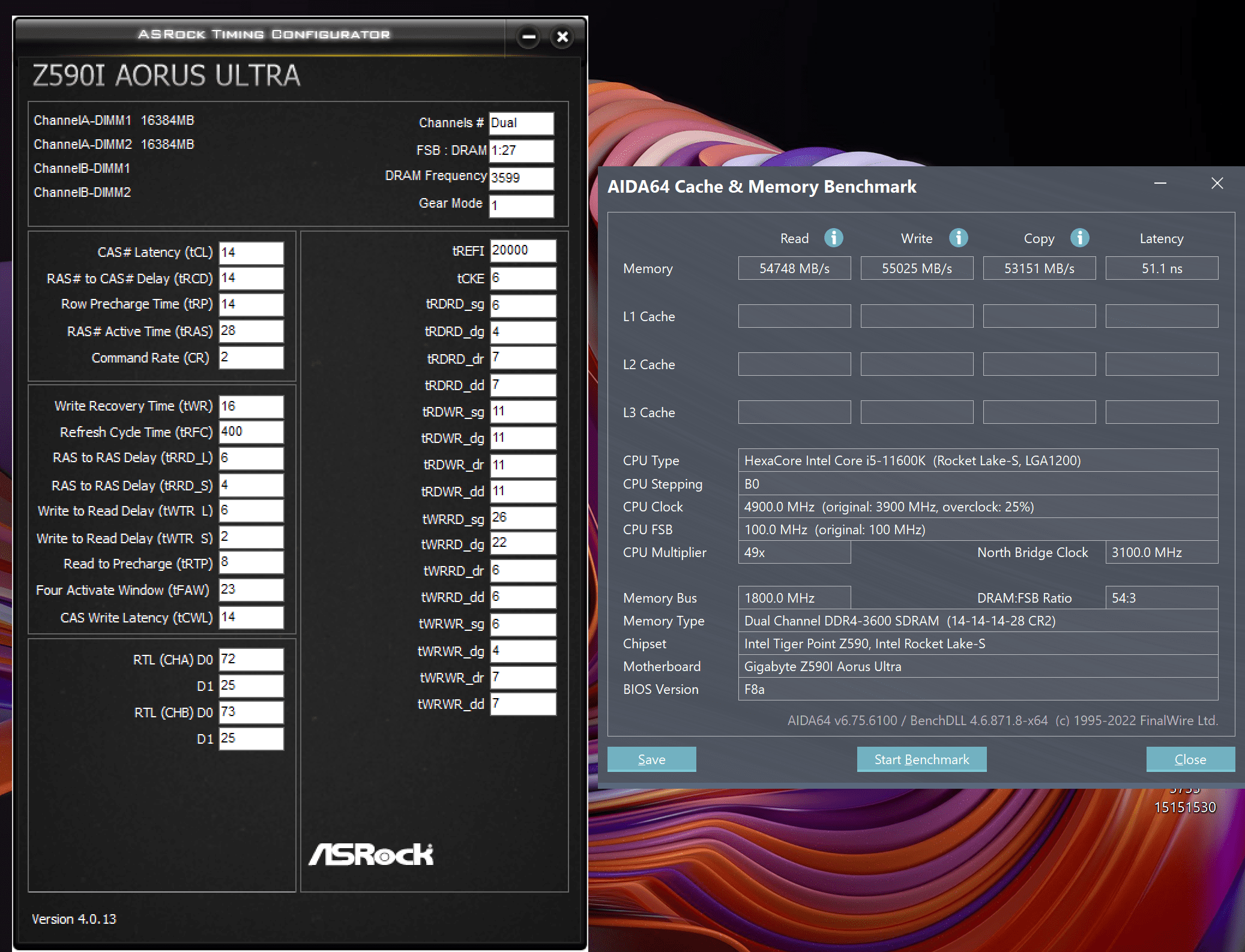This screenshot has width=1245, height=952.
Task: Click the Memory Write result 55025 MB/s
Action: [x=917, y=268]
